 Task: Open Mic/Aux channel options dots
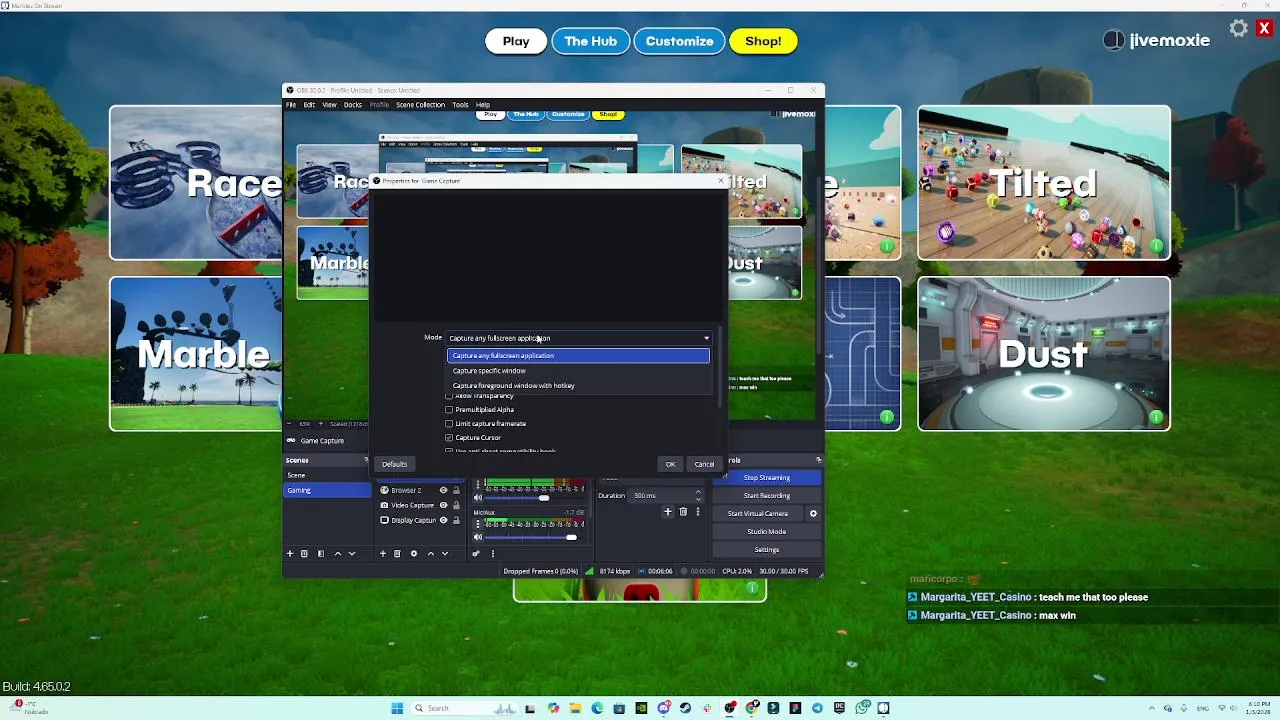point(478,523)
